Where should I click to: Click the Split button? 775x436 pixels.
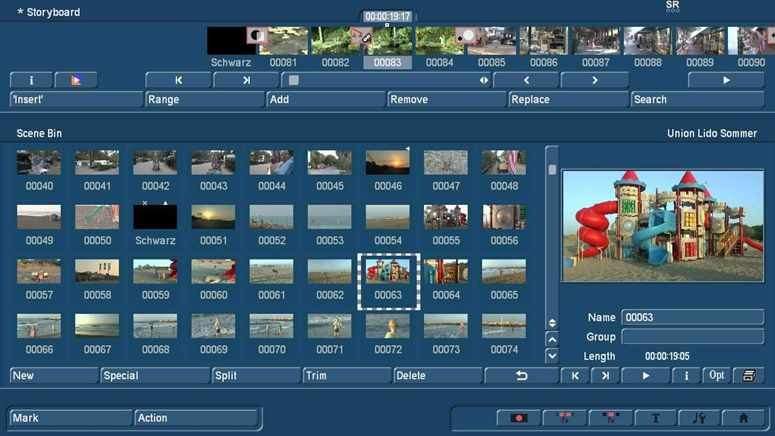coord(255,376)
